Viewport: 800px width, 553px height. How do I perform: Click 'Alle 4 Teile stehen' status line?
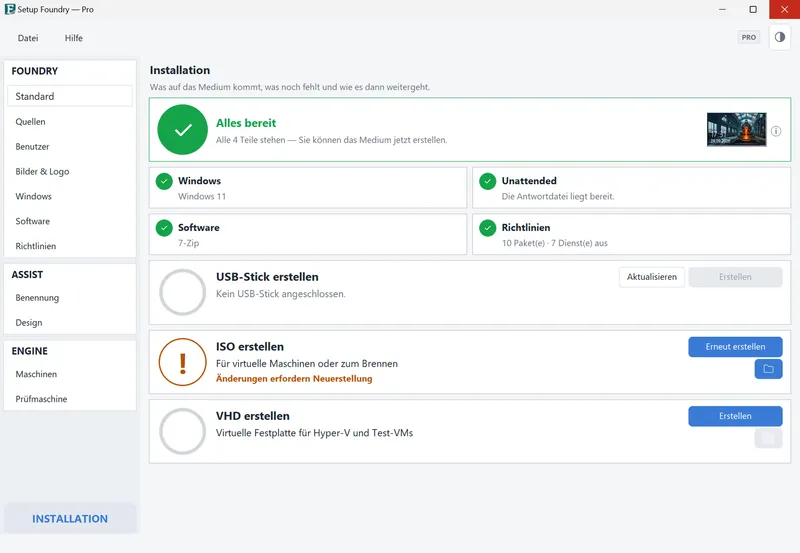pyautogui.click(x=331, y=140)
